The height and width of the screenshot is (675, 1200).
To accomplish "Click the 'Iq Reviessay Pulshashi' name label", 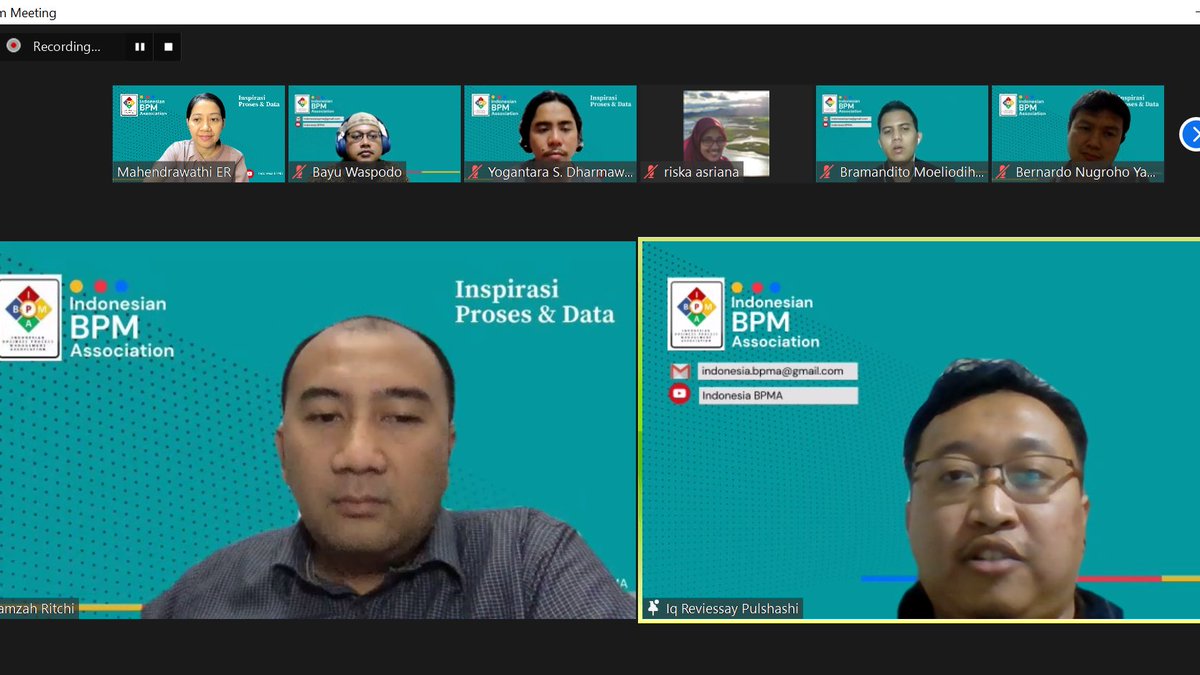I will pyautogui.click(x=732, y=608).
